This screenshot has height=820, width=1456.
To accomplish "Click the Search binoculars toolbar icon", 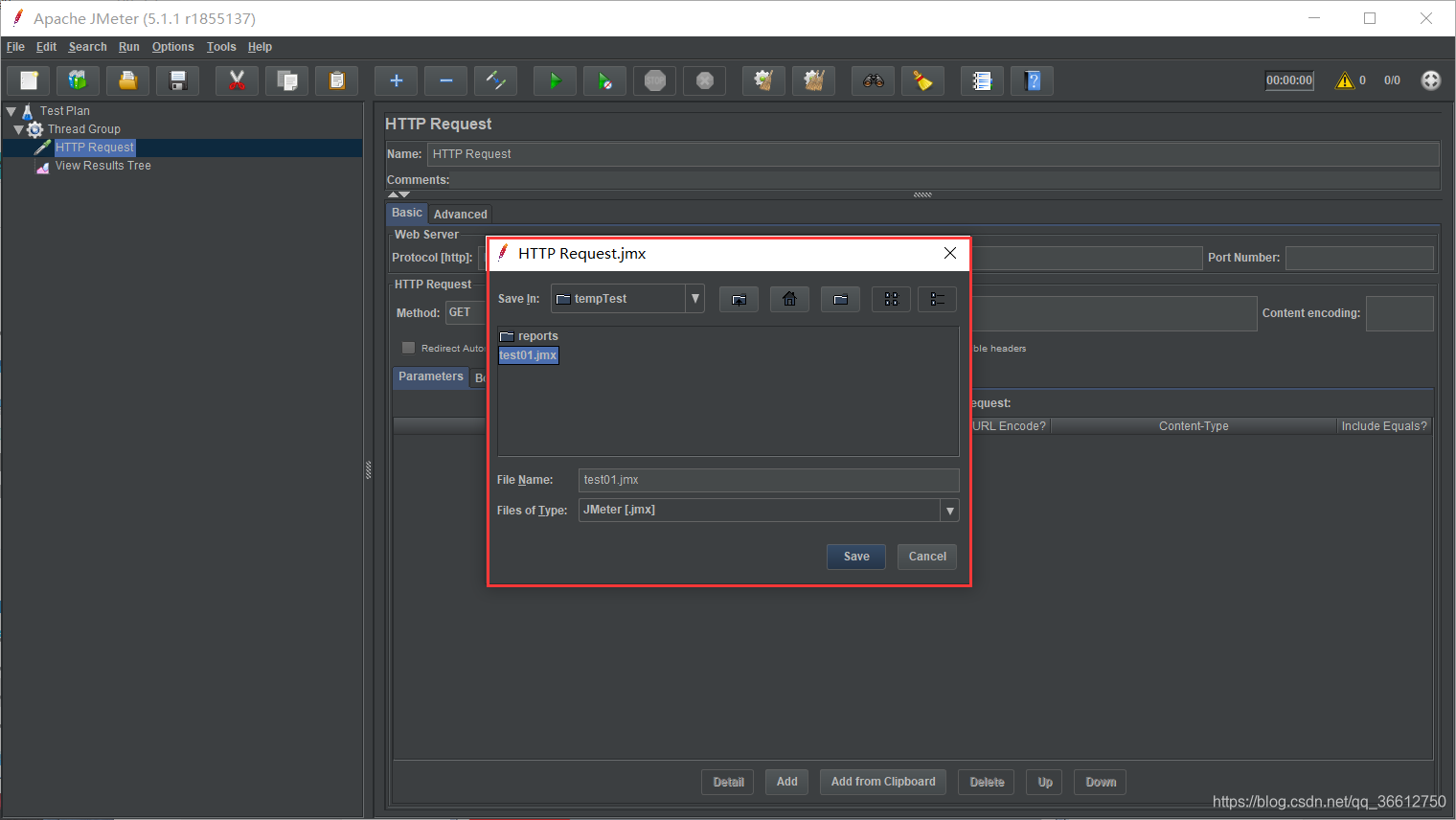I will [874, 81].
